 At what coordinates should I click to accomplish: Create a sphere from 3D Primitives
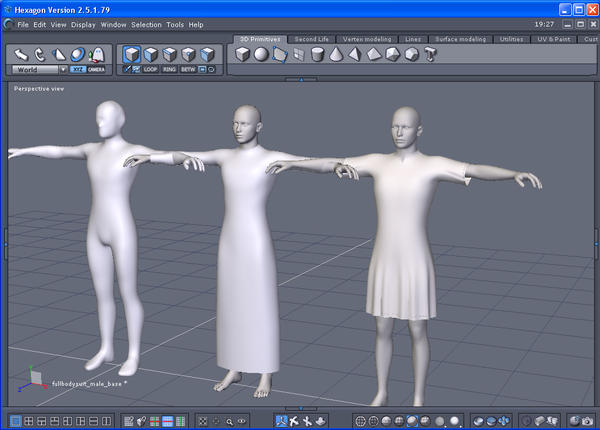260,54
